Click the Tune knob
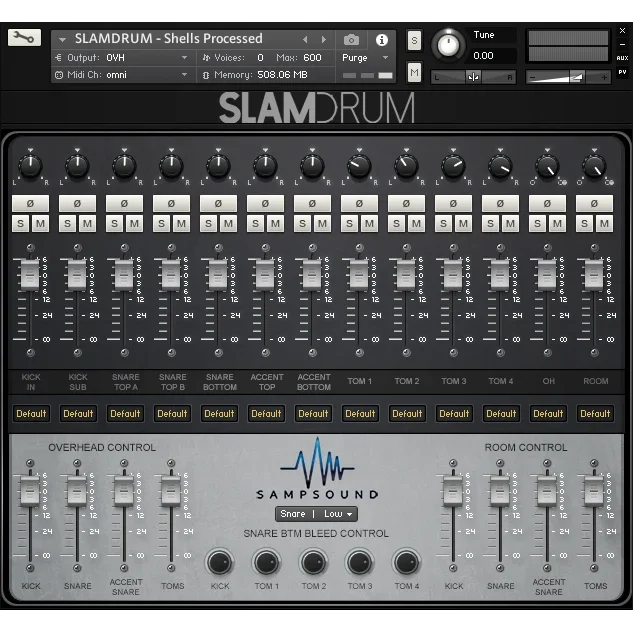Viewport: 633px width, 633px height. pyautogui.click(x=448, y=45)
